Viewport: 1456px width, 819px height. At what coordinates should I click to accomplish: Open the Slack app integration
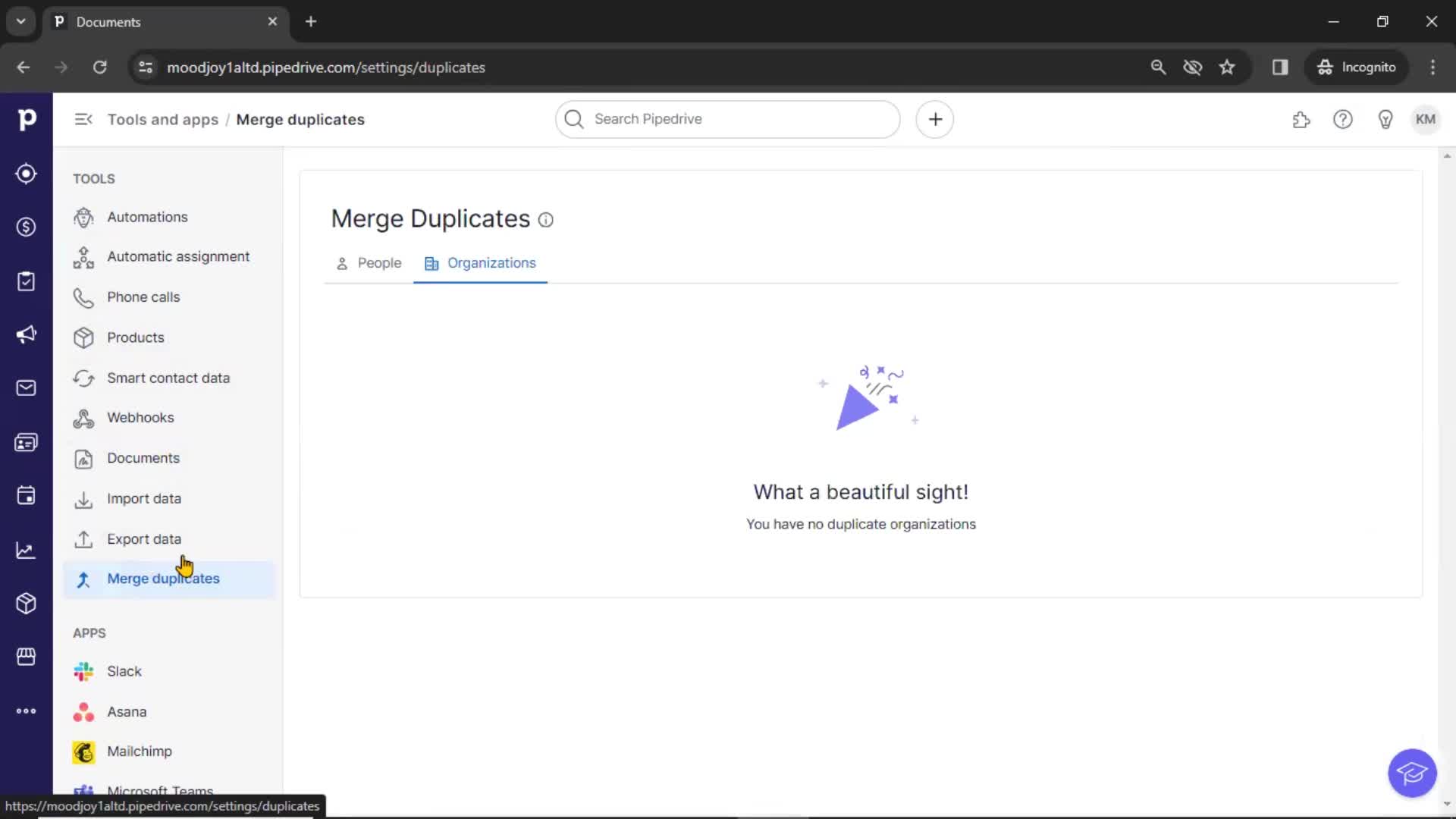(124, 670)
